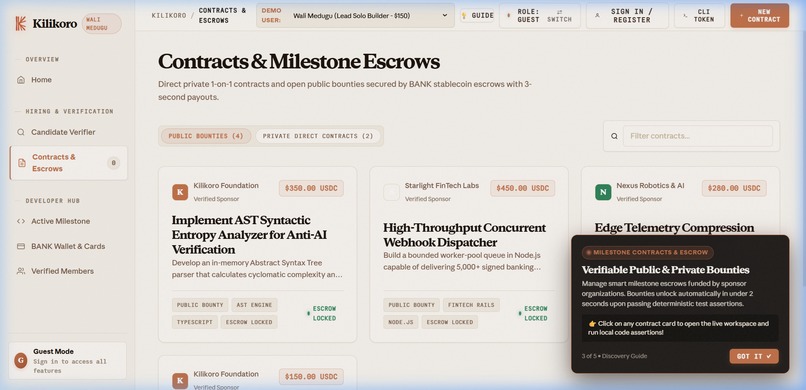The width and height of the screenshot is (806, 390).
Task: Click the BANK Wallet card icon
Action: (21, 246)
